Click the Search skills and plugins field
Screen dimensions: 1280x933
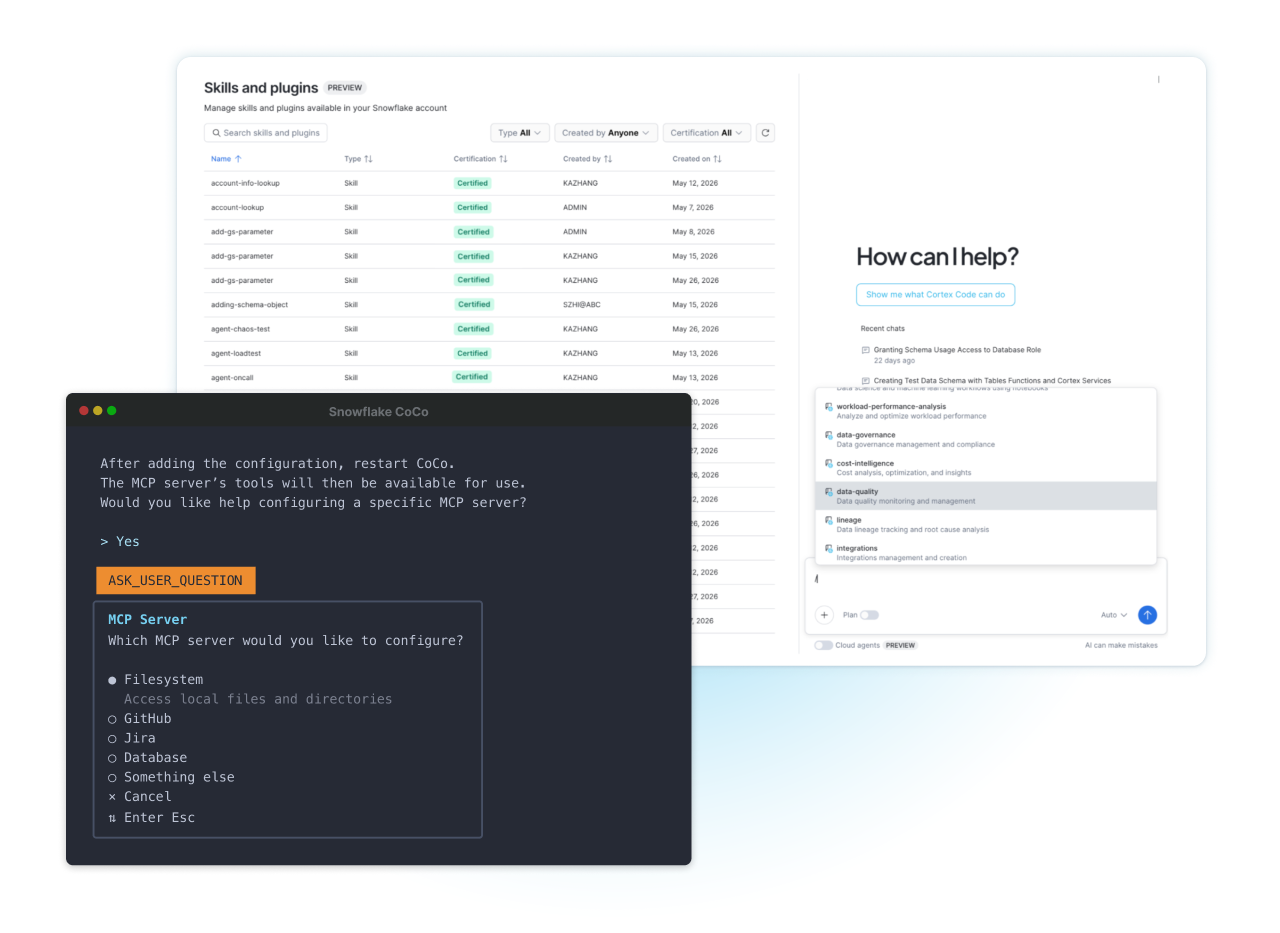pyautogui.click(x=266, y=133)
